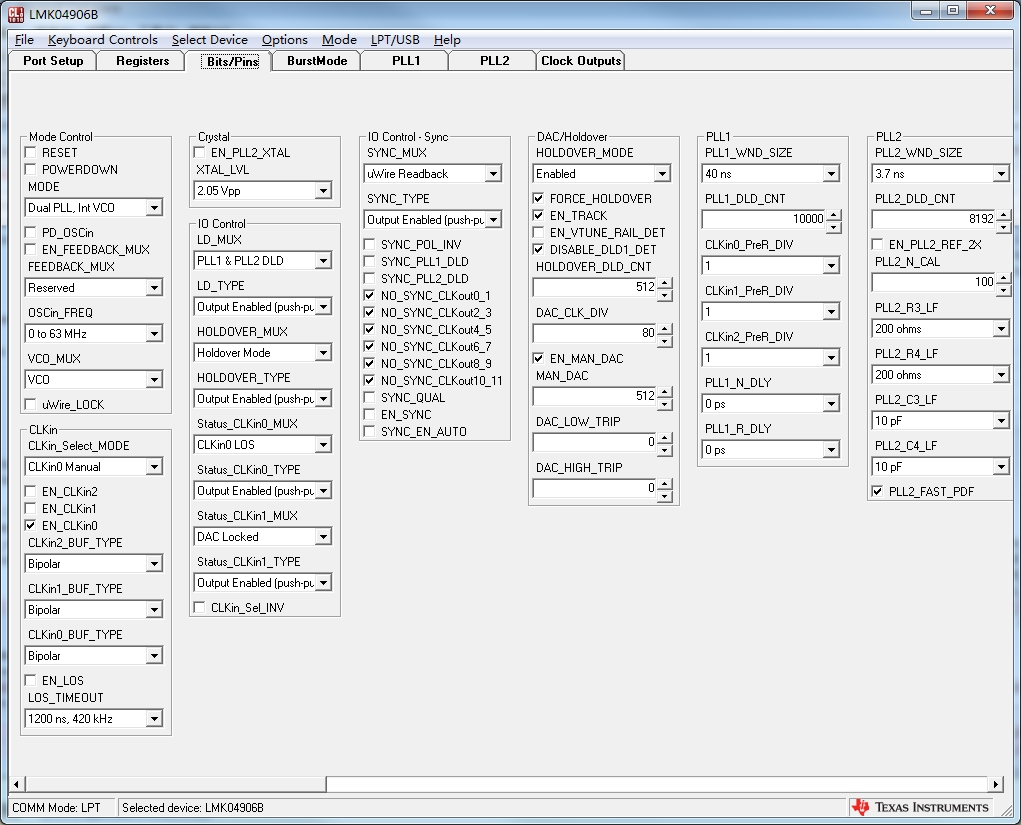Check the CLKin_Sel_INV box

(x=199, y=608)
